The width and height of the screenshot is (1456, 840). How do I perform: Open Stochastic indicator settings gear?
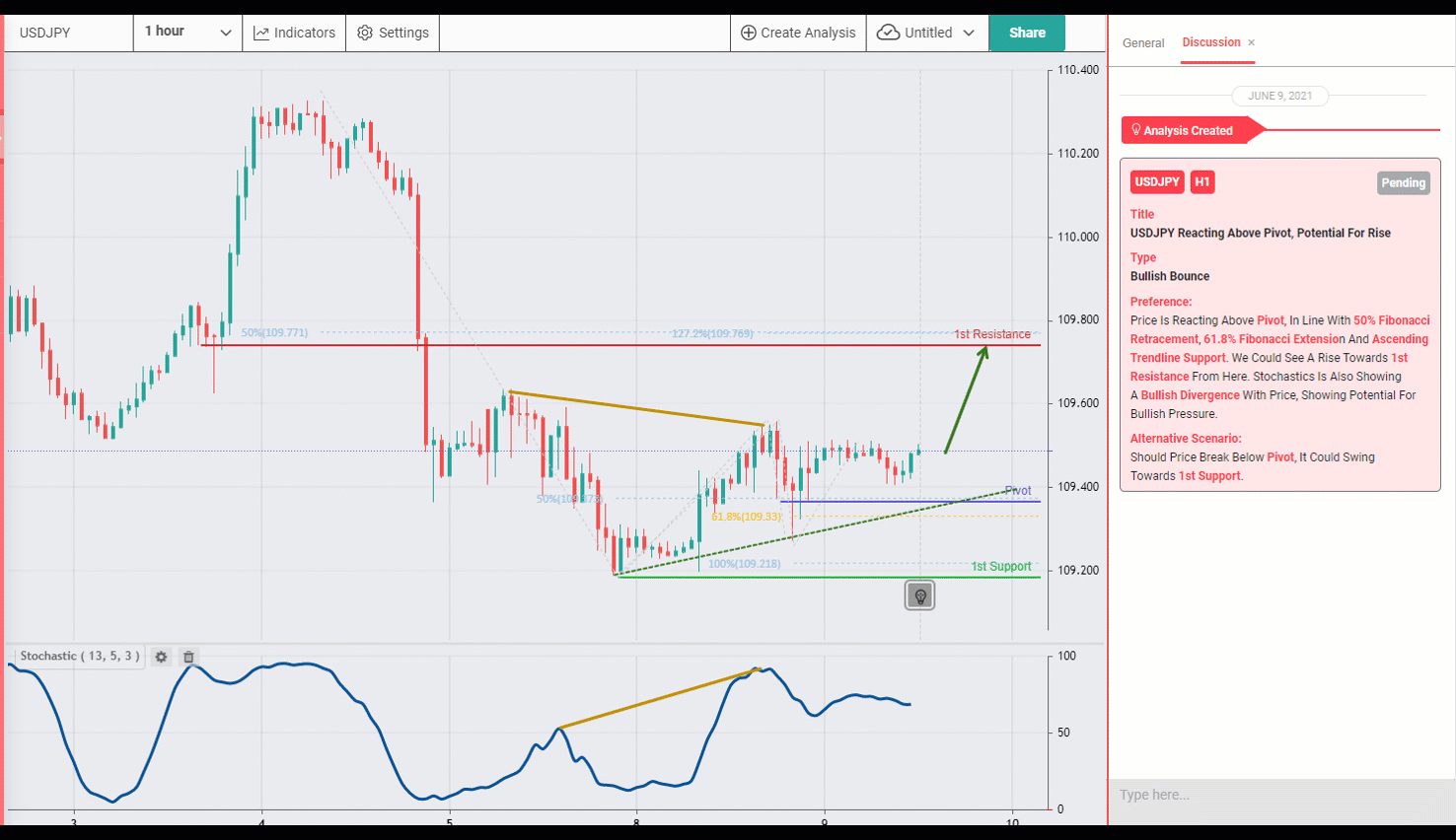click(x=161, y=657)
